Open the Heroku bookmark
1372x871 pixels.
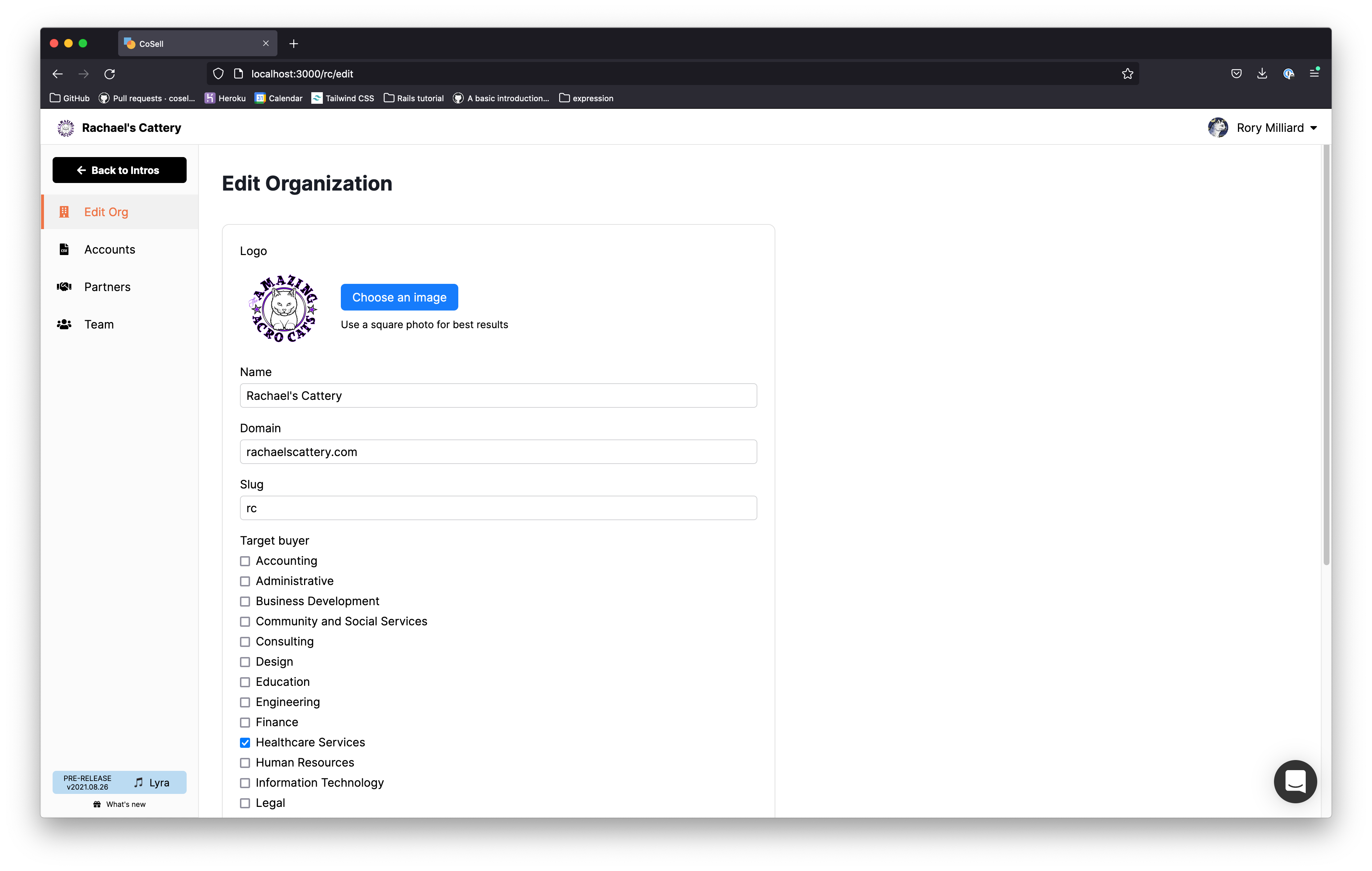pyautogui.click(x=225, y=99)
